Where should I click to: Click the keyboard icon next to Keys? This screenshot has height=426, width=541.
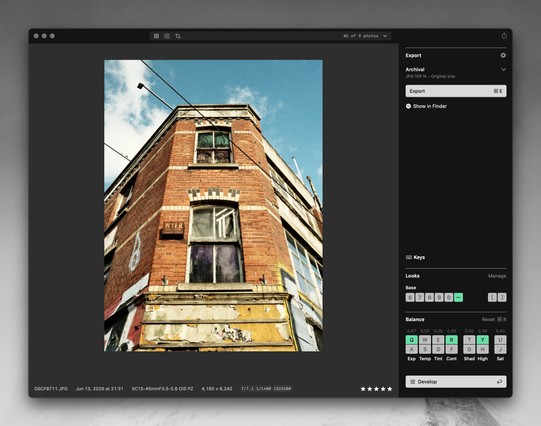[409, 257]
